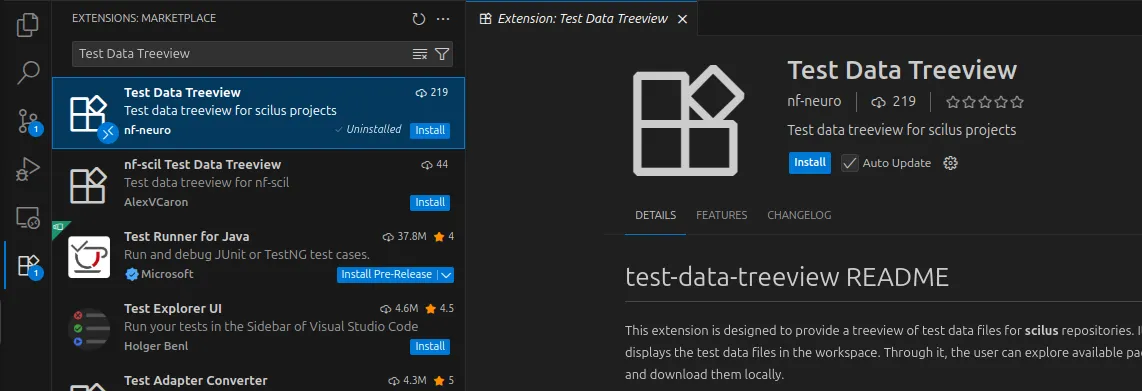Viewport: 1142px width, 391px height.
Task: Clear extensions search results
Action: (x=420, y=54)
